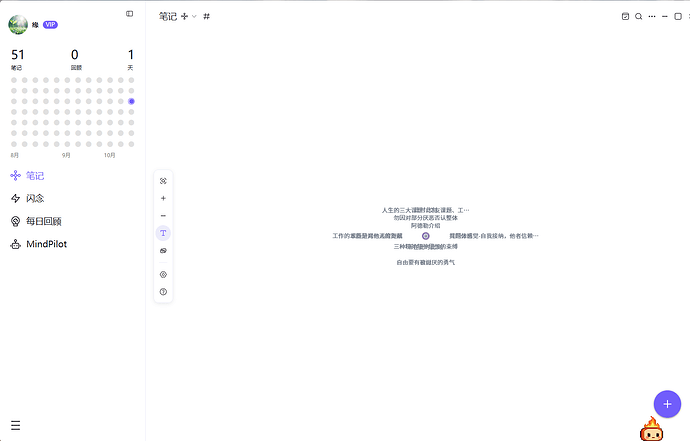Open MindPilot in the sidebar

point(39,244)
